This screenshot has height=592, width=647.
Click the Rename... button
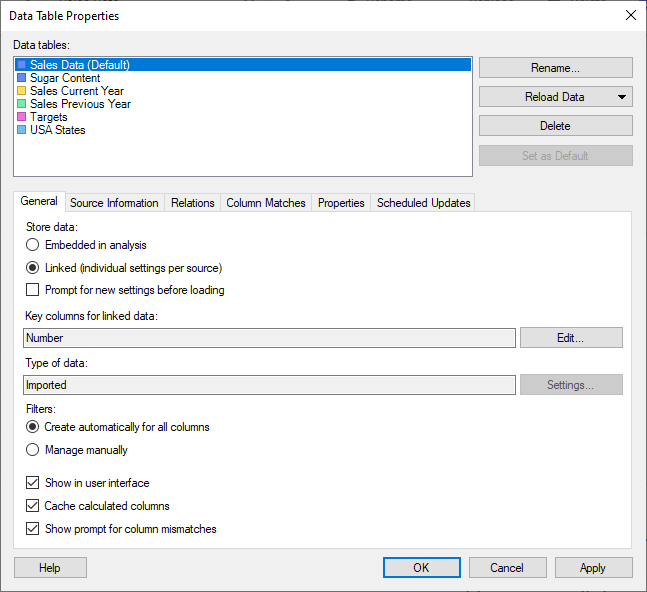click(x=555, y=68)
